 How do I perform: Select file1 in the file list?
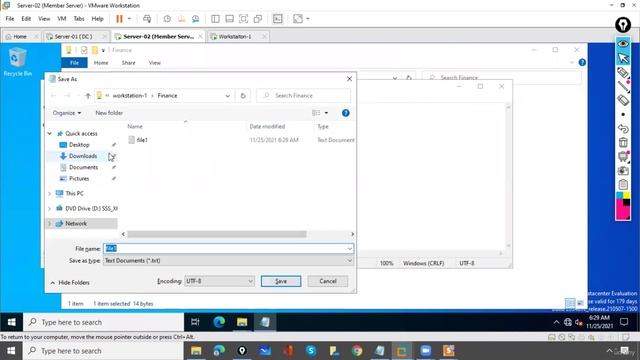pos(142,140)
